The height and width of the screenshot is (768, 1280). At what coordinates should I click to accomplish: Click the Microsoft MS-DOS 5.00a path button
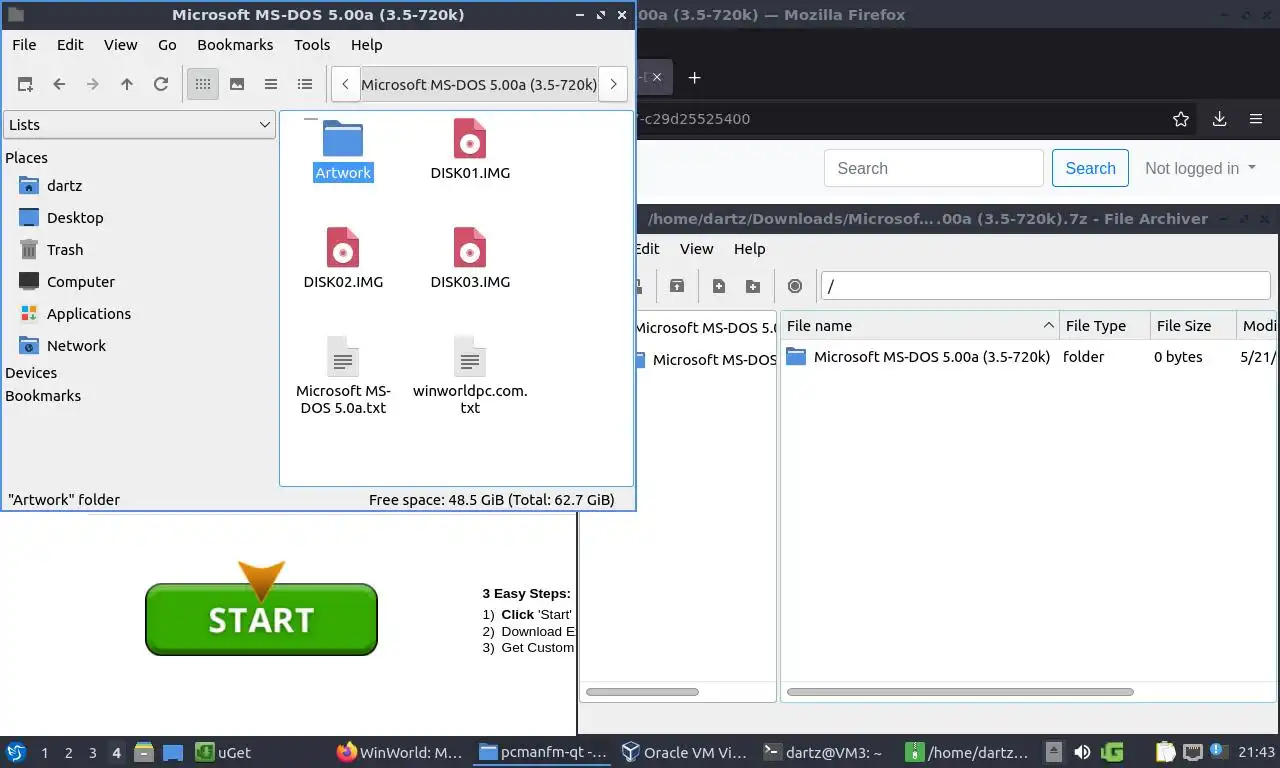point(479,85)
